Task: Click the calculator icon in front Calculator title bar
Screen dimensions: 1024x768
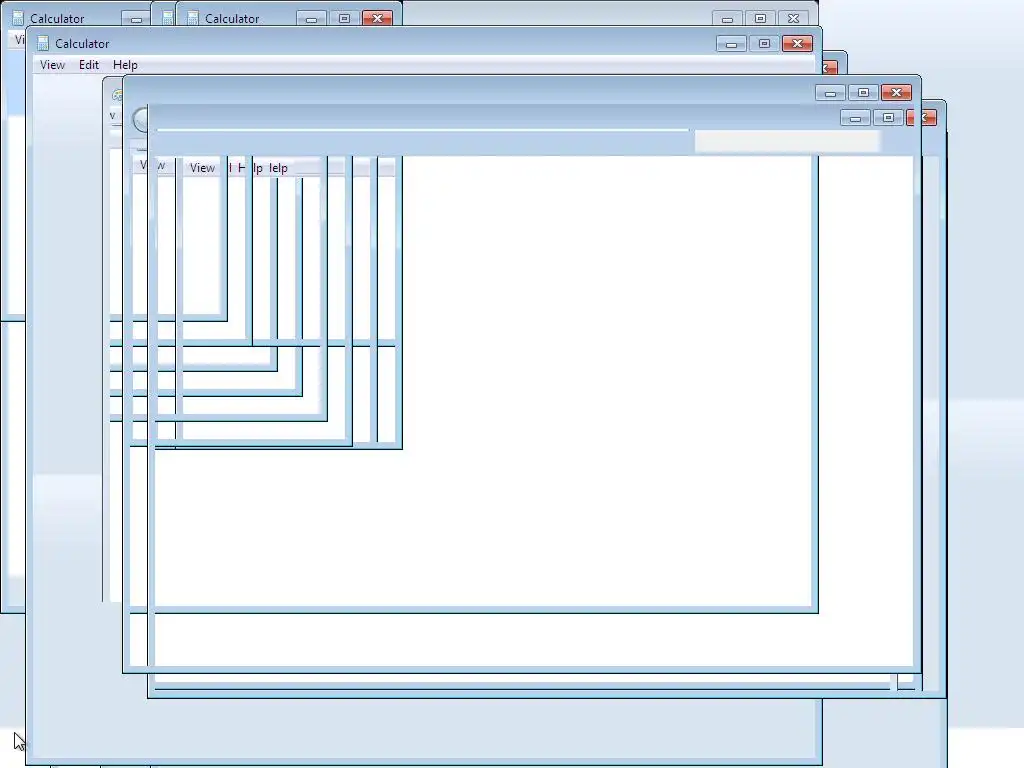Action: tap(43, 44)
